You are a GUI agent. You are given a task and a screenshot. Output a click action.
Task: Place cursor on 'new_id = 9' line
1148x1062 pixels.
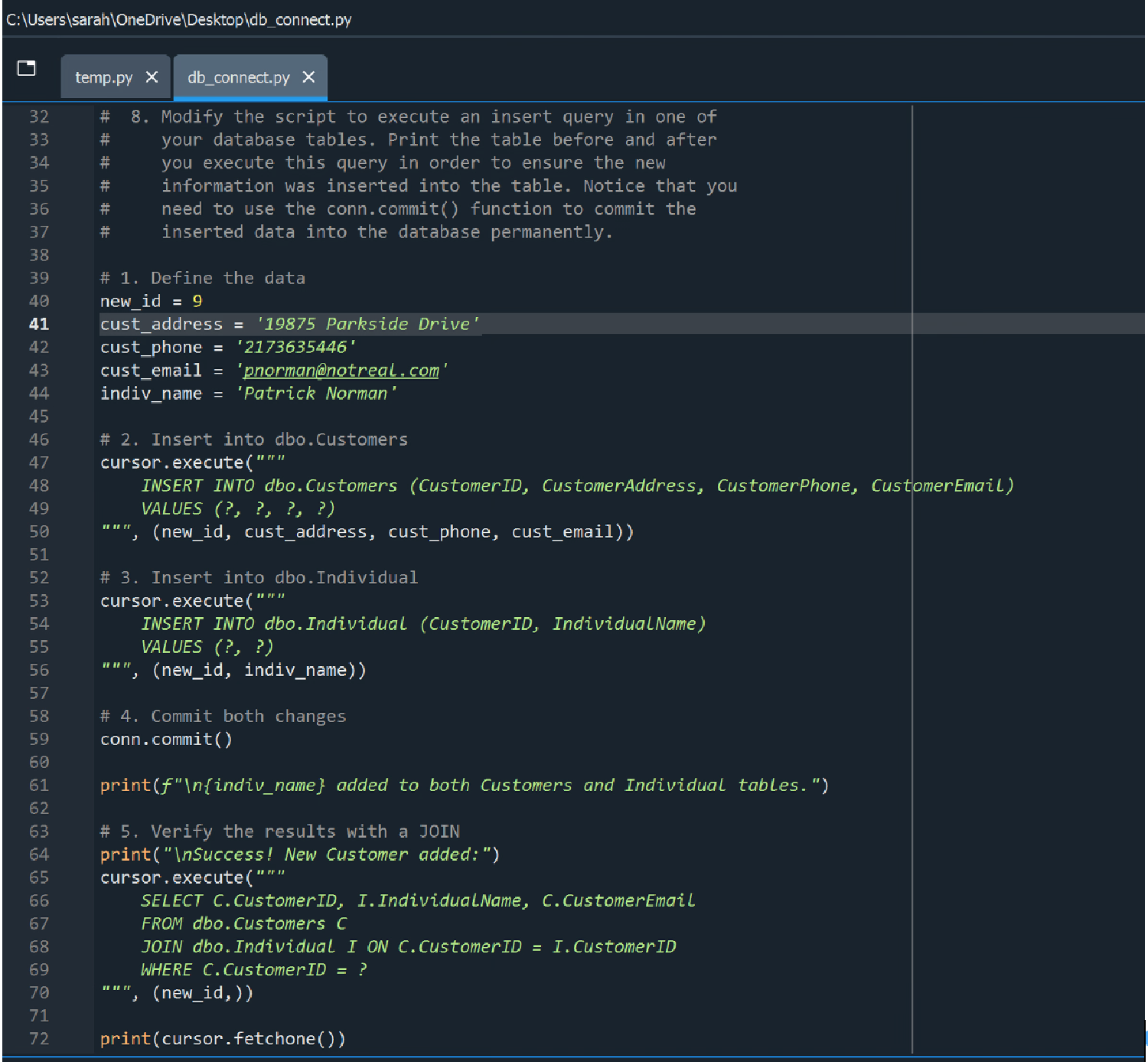click(x=152, y=302)
